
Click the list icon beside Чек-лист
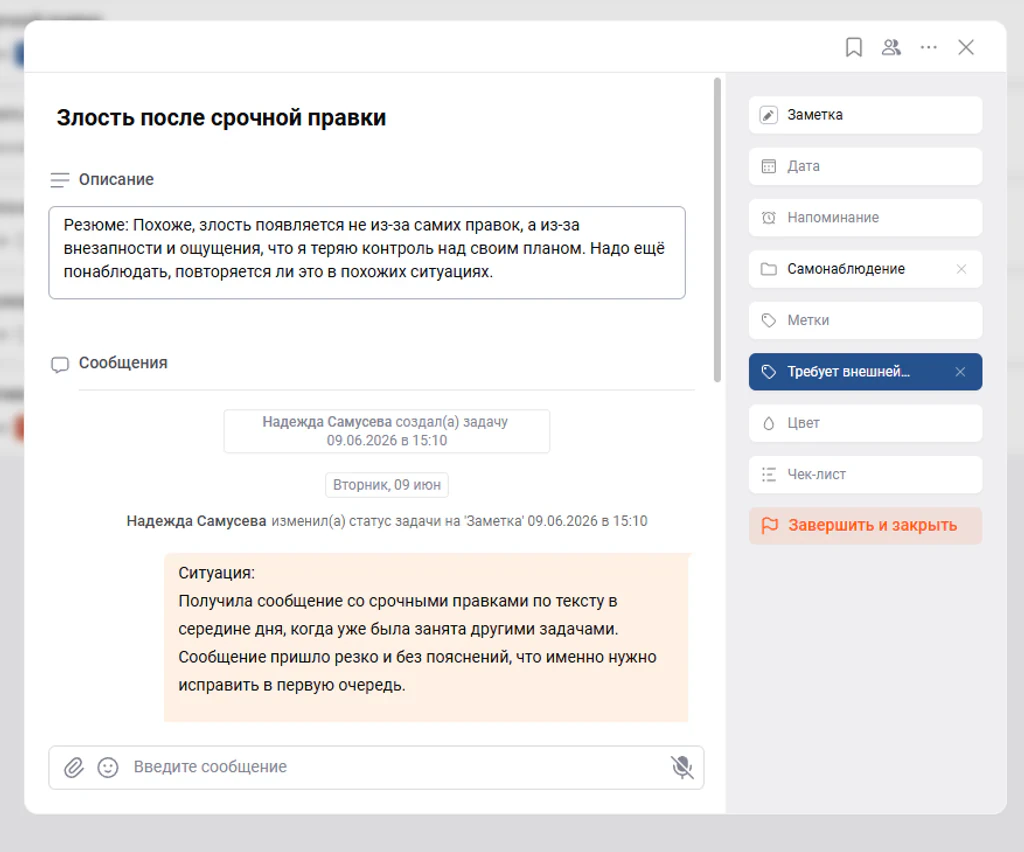point(769,475)
